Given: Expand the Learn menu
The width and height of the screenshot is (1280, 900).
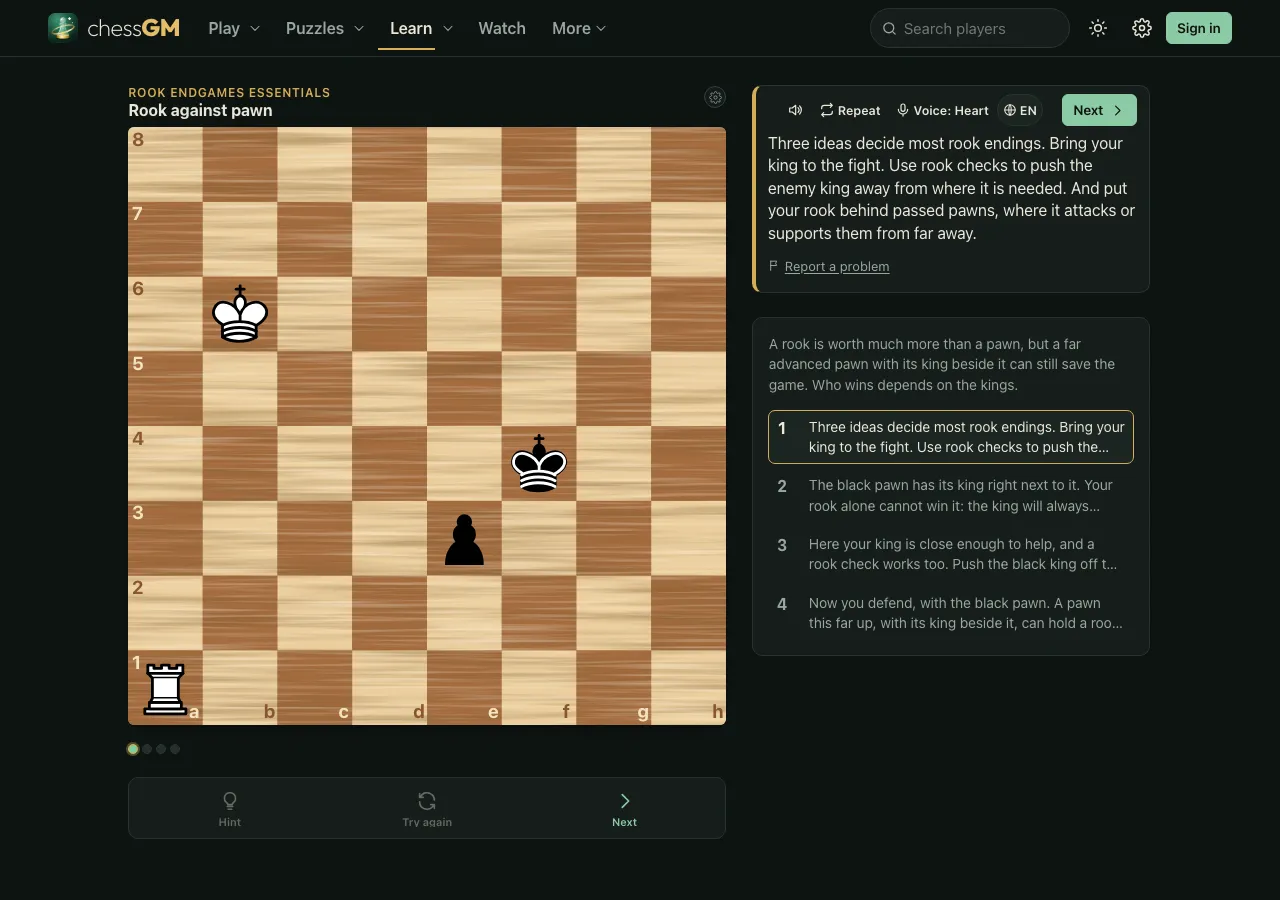Looking at the screenshot, I should (x=421, y=28).
